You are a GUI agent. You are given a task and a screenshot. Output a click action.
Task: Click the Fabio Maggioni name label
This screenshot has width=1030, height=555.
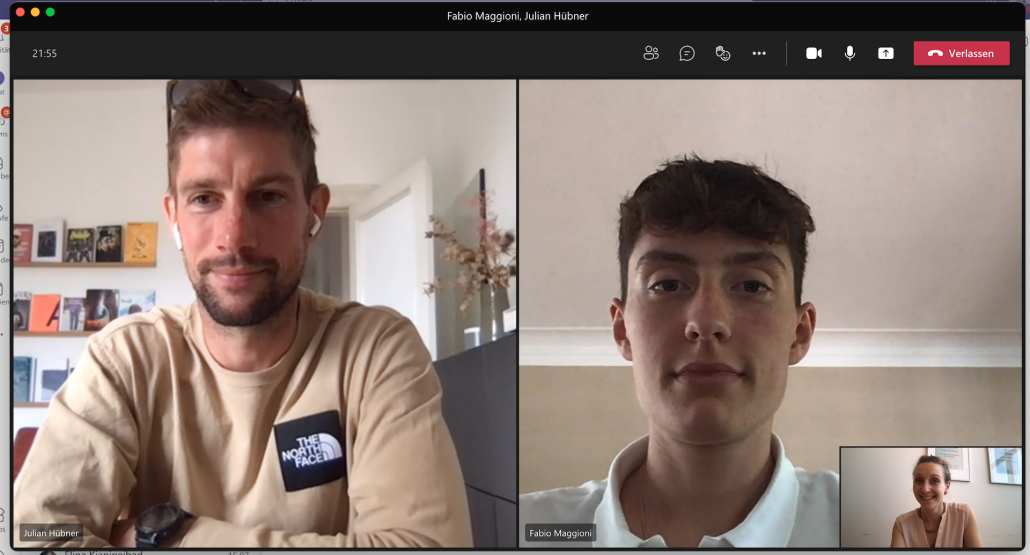pyautogui.click(x=560, y=533)
